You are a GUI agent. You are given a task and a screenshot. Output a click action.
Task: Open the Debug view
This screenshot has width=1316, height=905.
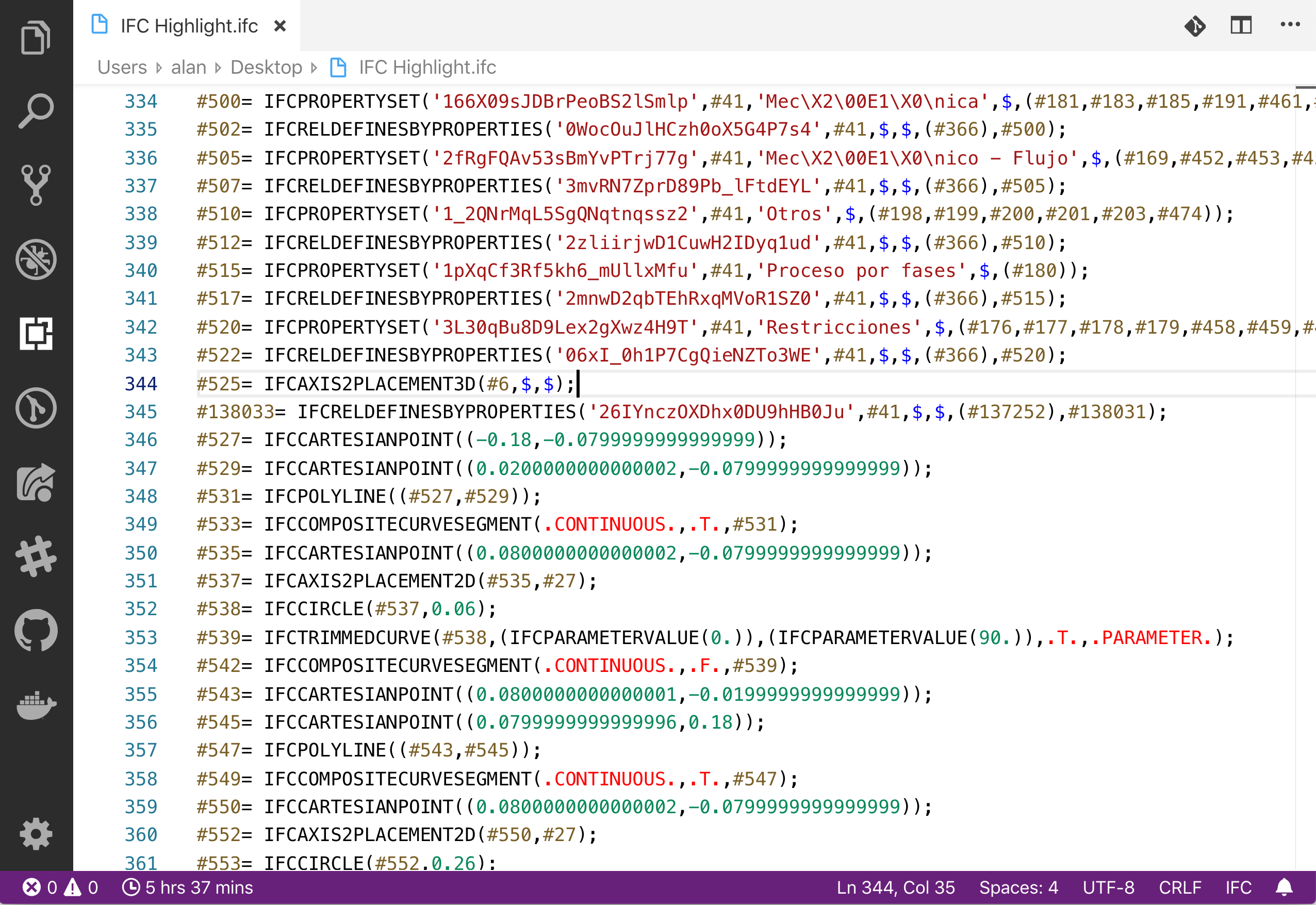click(x=36, y=260)
